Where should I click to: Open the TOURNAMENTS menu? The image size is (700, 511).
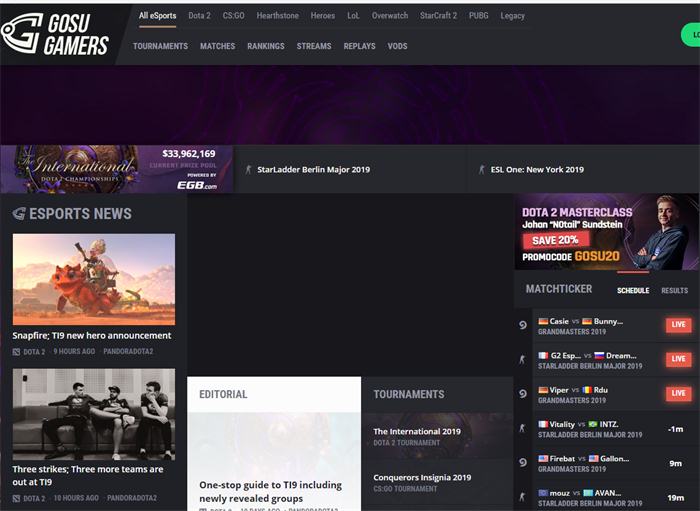tap(160, 46)
